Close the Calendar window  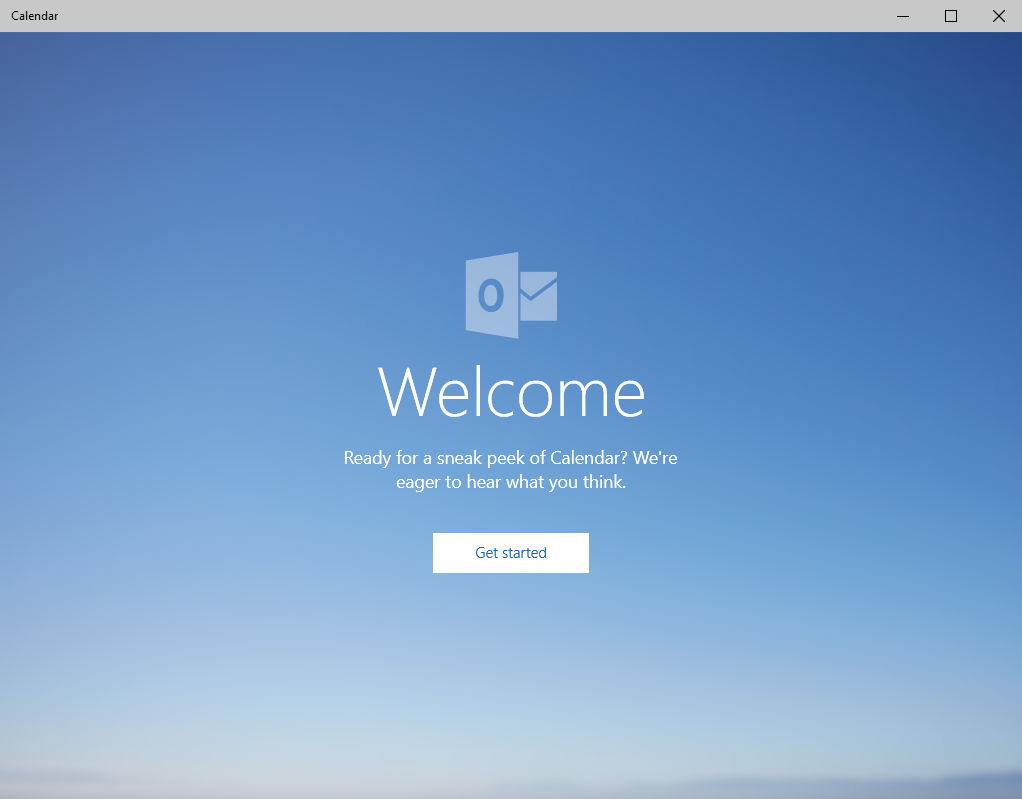[x=999, y=16]
